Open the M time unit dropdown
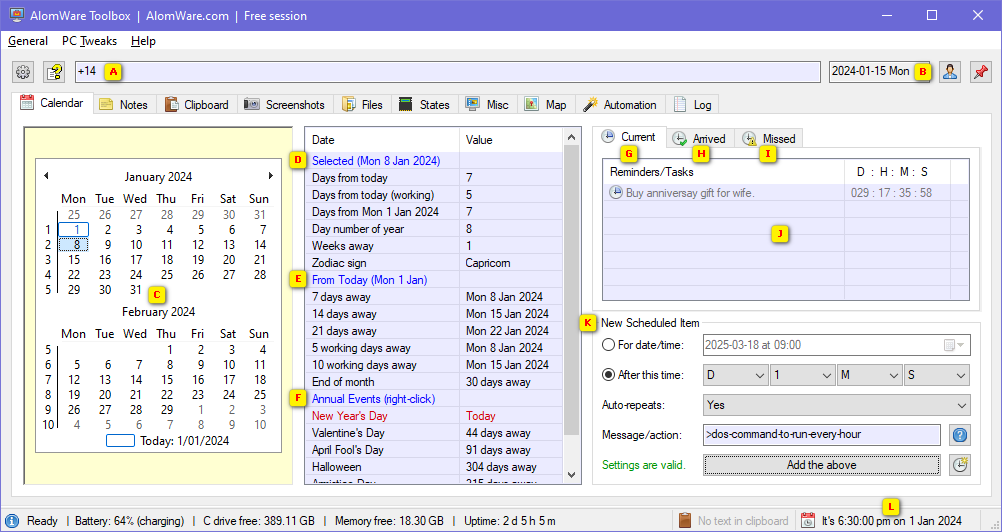Screen dimensions: 1002x532 pos(868,375)
